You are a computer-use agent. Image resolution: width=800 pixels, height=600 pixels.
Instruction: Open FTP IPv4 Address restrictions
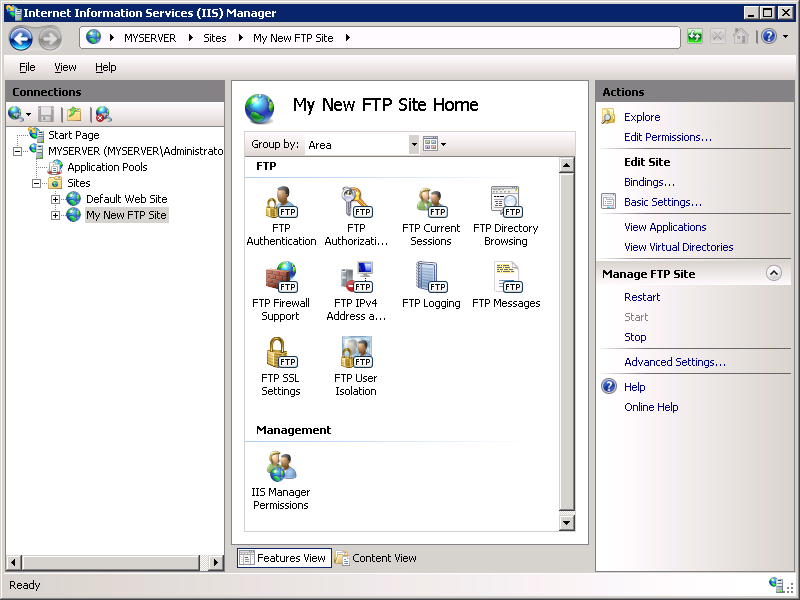(356, 285)
